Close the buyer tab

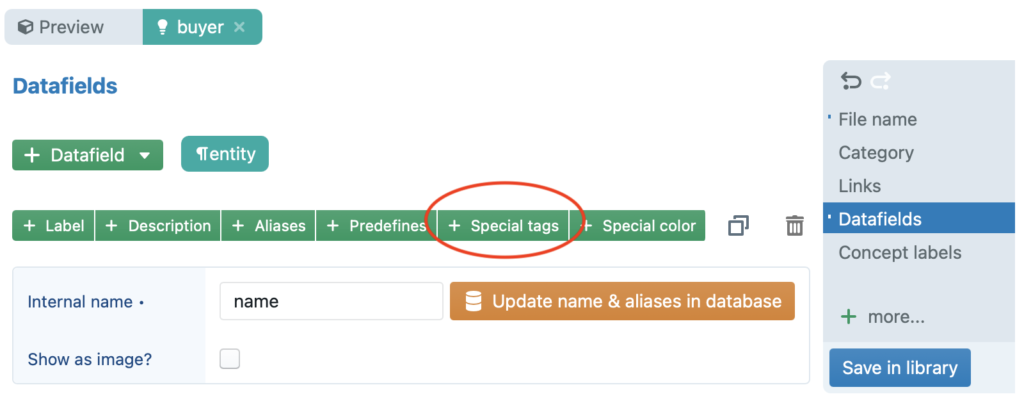point(239,27)
